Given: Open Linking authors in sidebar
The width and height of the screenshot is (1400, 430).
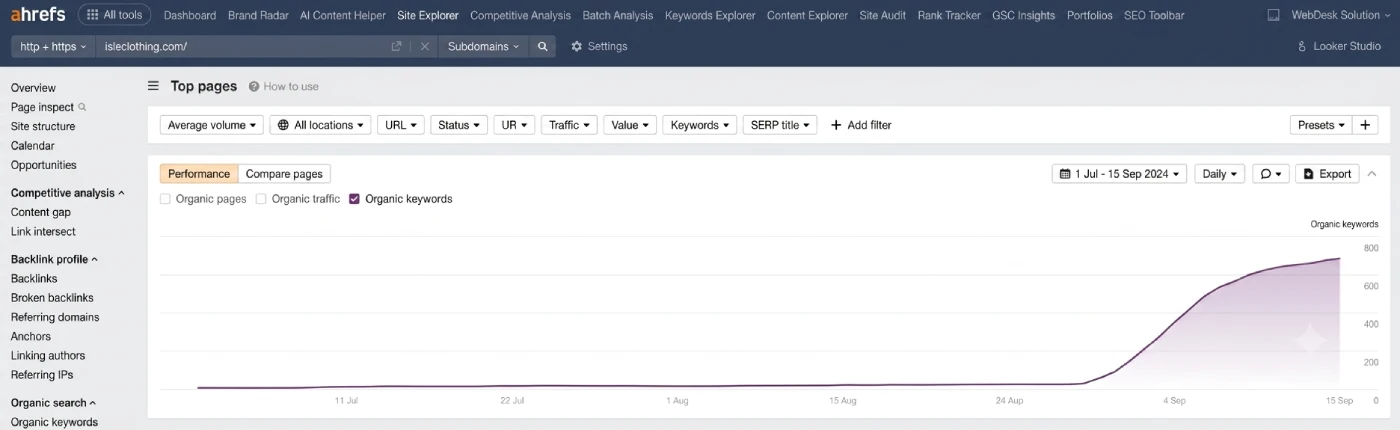Looking at the screenshot, I should (48, 355).
